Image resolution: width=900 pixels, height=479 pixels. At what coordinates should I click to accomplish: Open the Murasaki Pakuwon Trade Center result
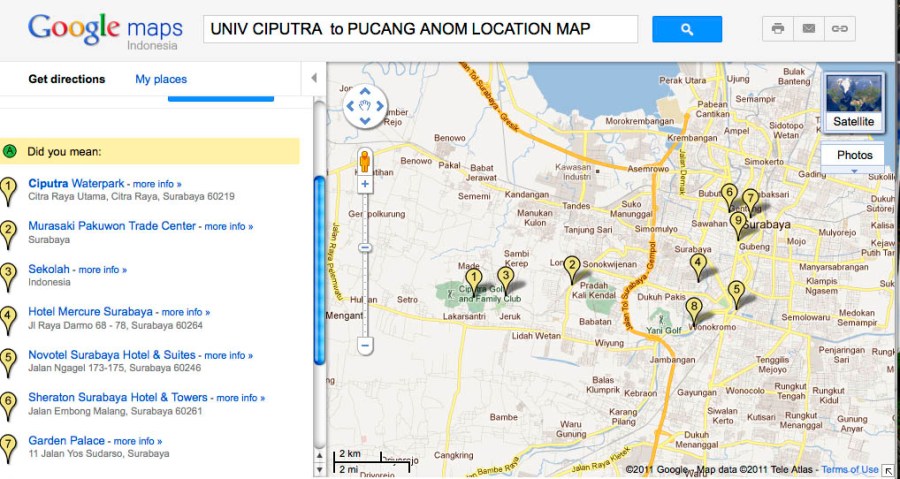click(x=112, y=226)
